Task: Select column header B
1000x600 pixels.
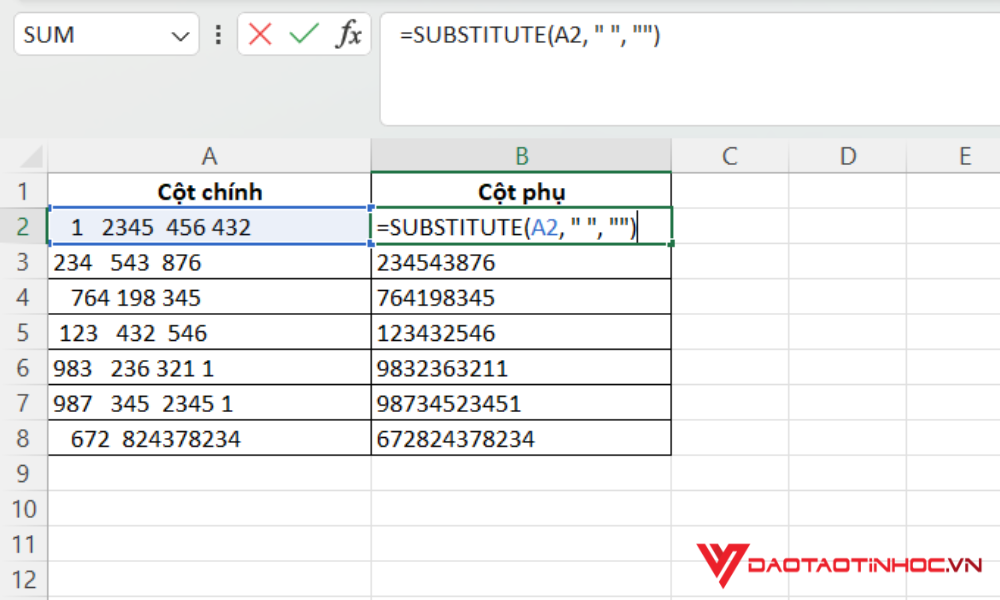Action: pos(523,156)
